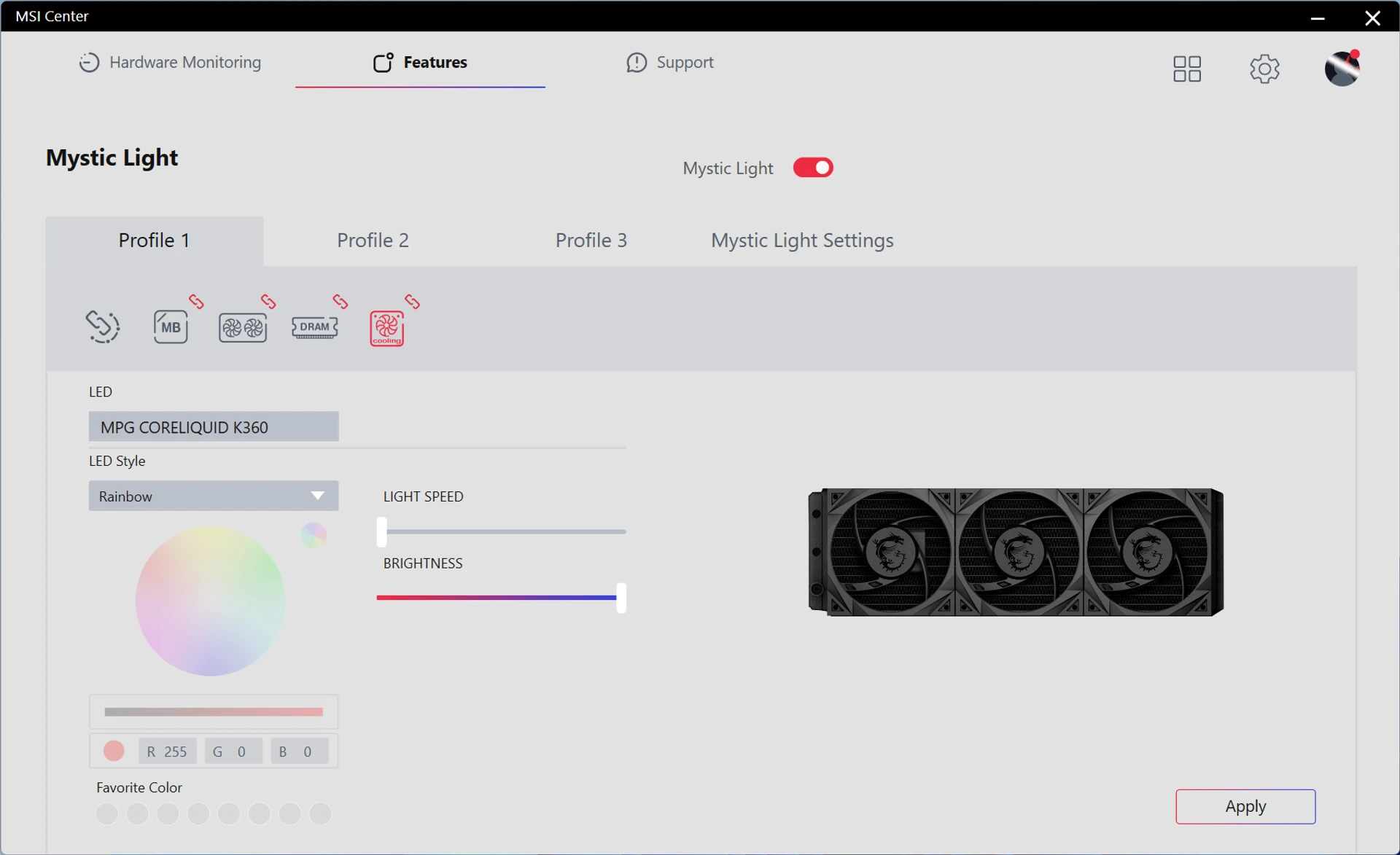
Task: Turn off the Mystic Light switch
Action: point(813,168)
